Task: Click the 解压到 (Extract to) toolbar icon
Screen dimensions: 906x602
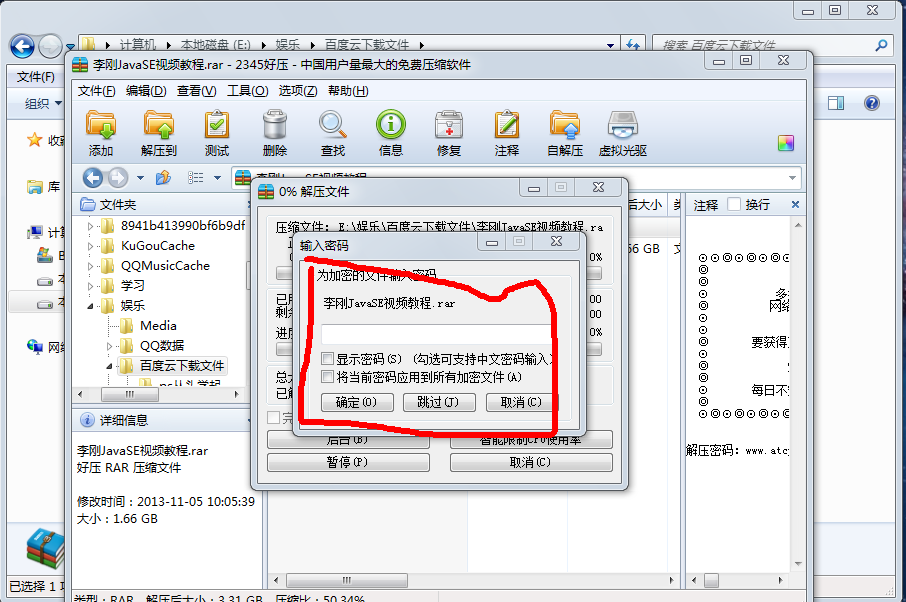Action: (x=158, y=133)
